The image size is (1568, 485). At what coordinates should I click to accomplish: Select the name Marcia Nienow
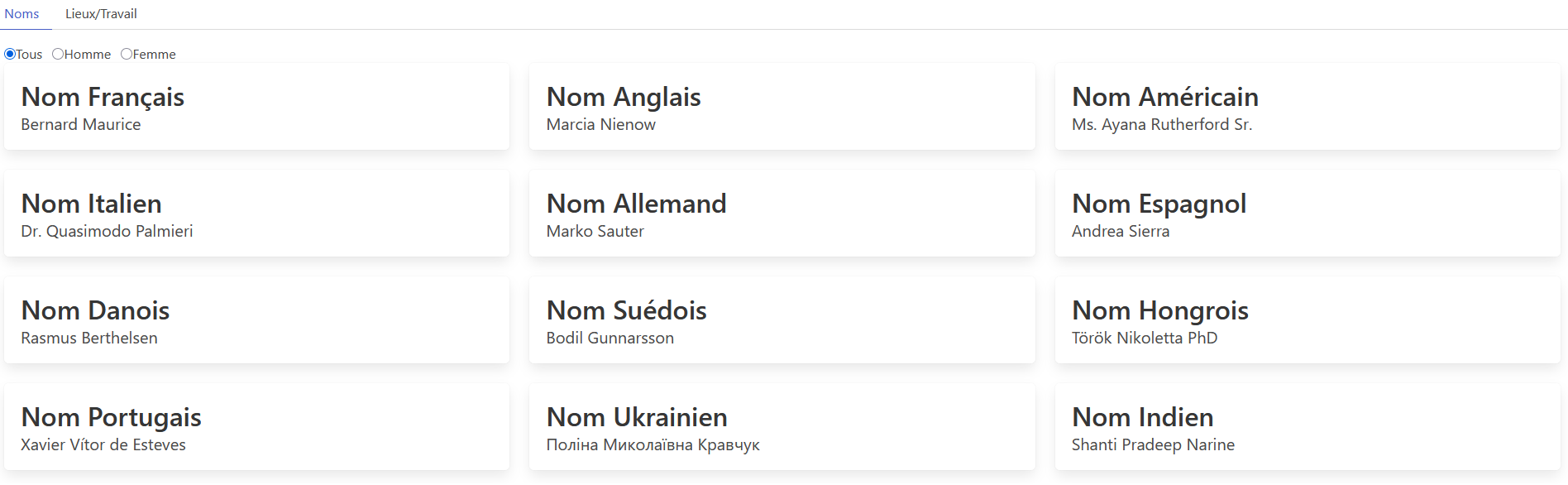click(x=601, y=124)
